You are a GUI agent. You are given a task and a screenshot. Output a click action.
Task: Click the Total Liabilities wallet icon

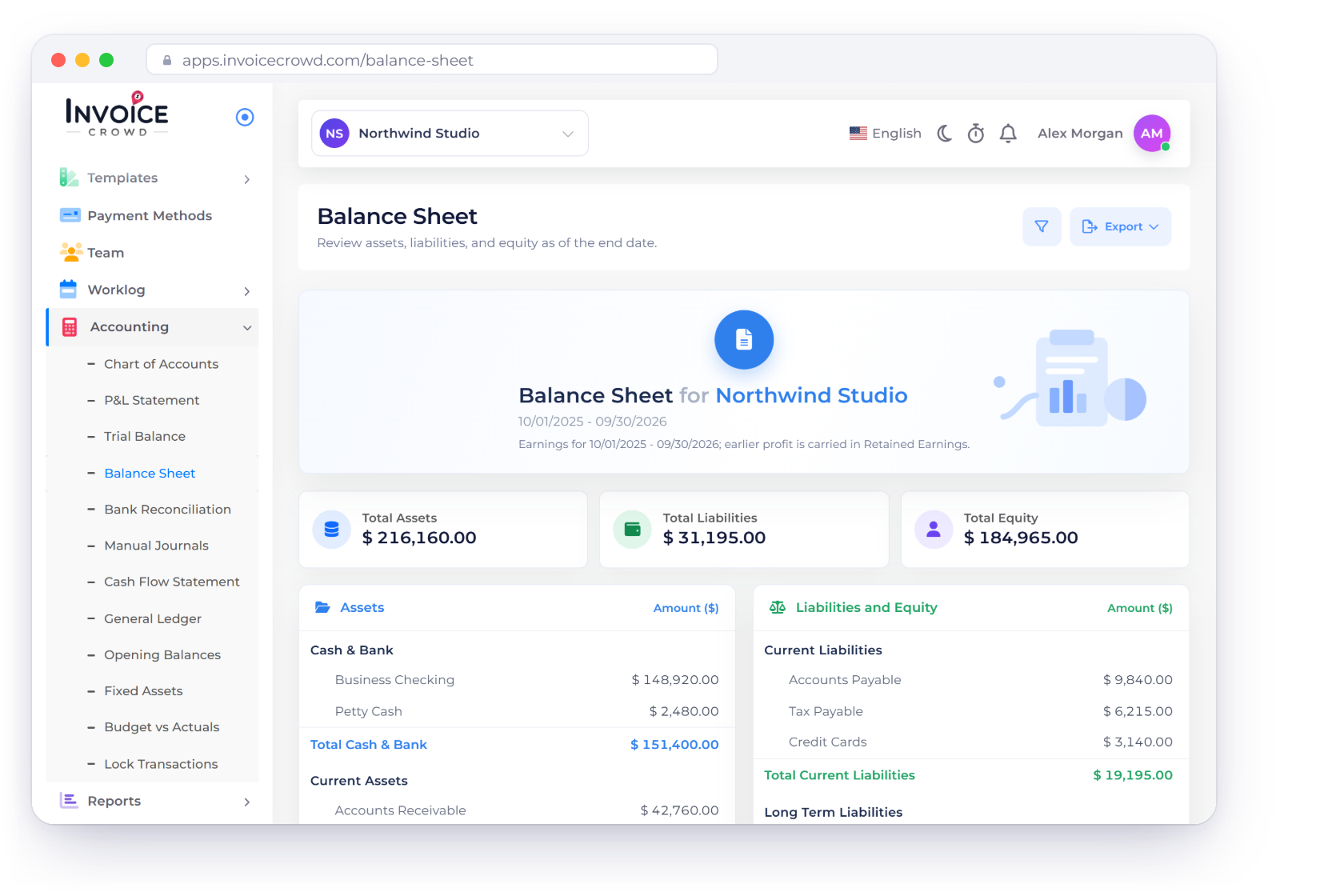pyautogui.click(x=632, y=530)
